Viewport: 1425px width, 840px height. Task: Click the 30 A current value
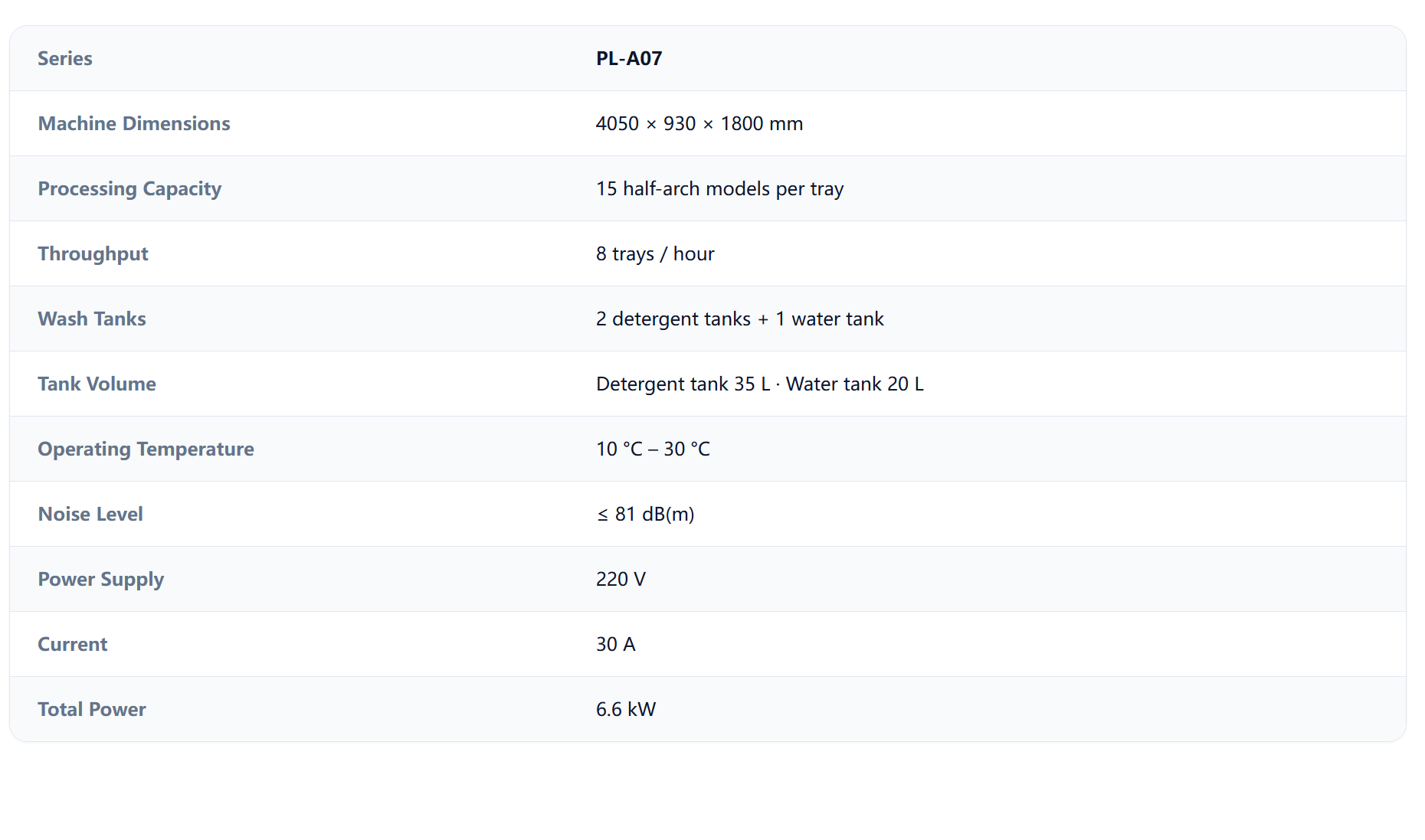616,644
